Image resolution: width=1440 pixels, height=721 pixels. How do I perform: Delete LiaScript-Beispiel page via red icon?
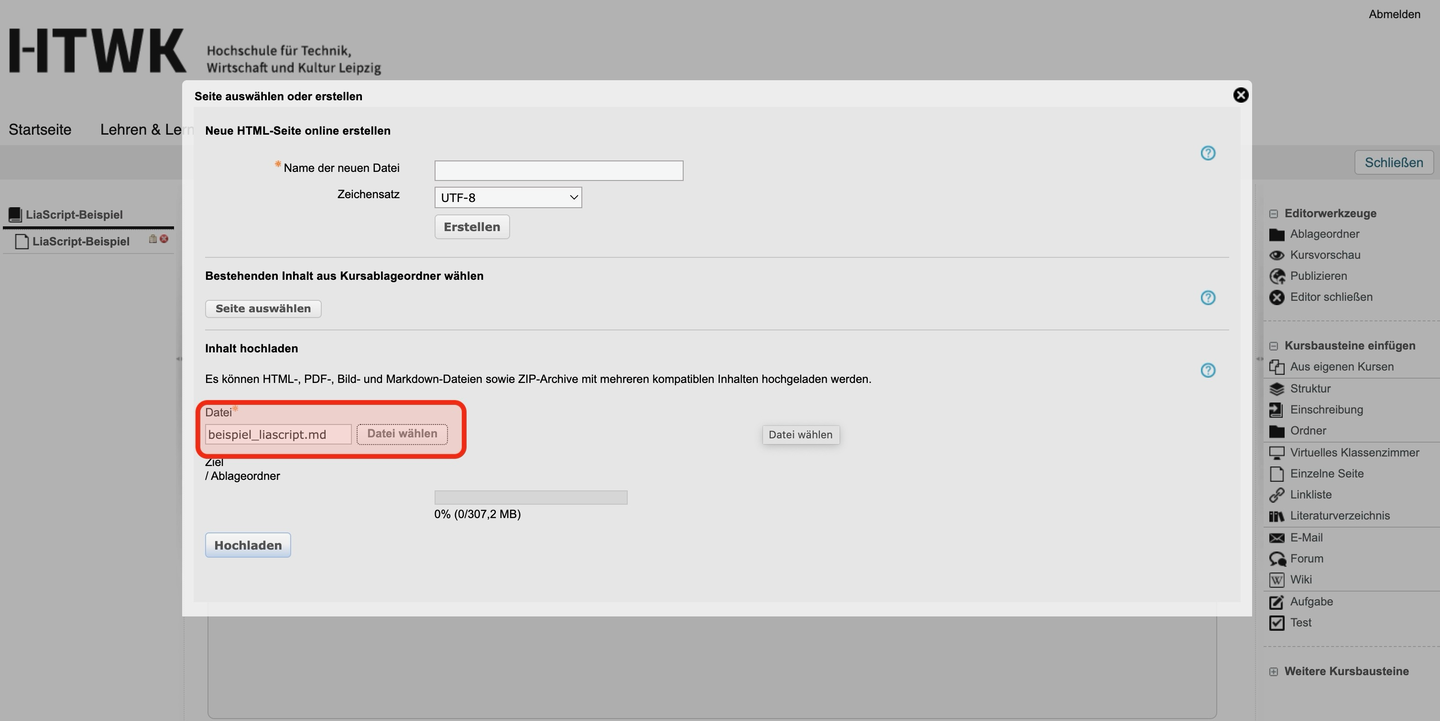pos(164,240)
